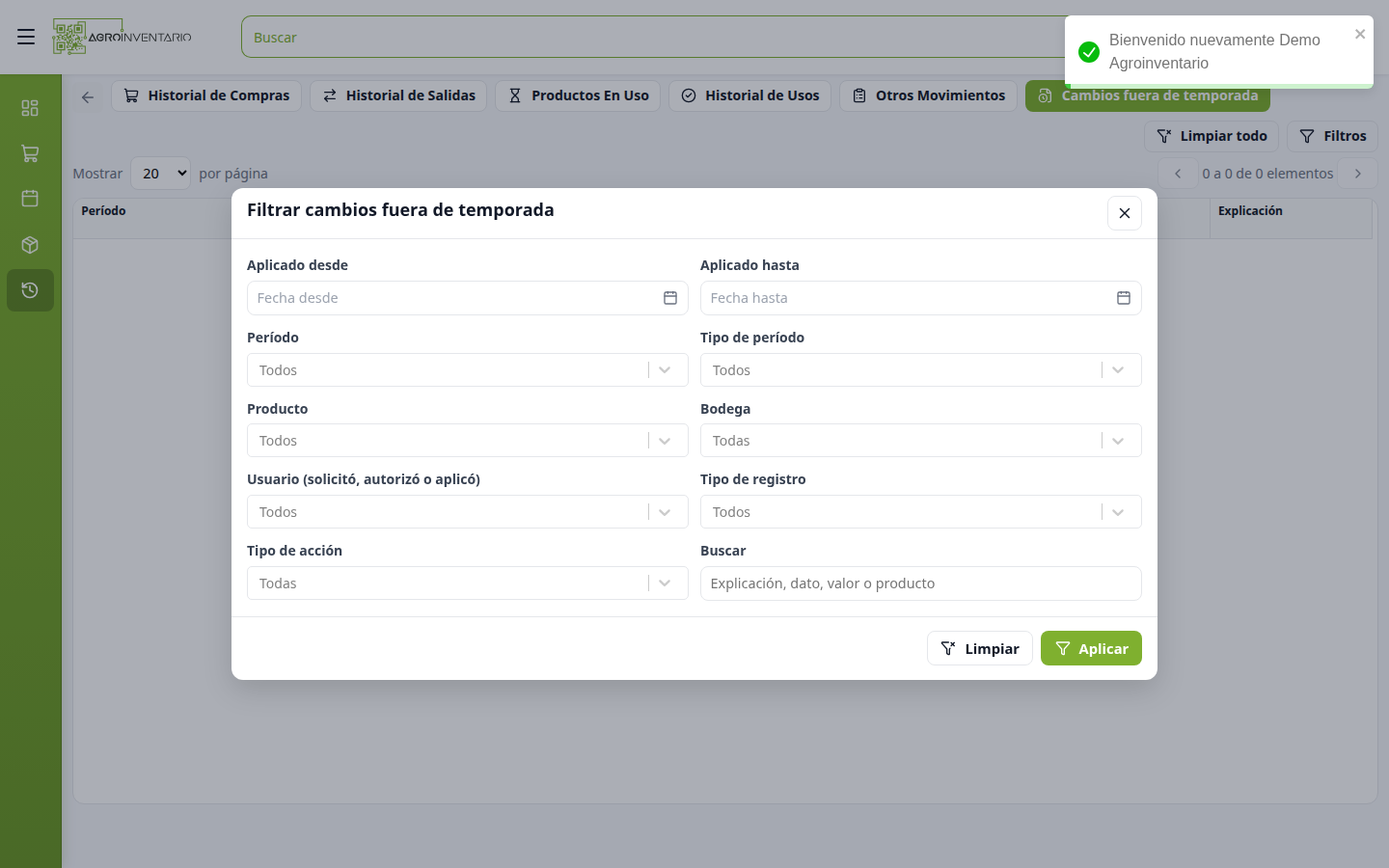Click the green success check icon
The height and width of the screenshot is (868, 1389).
[1089, 52]
